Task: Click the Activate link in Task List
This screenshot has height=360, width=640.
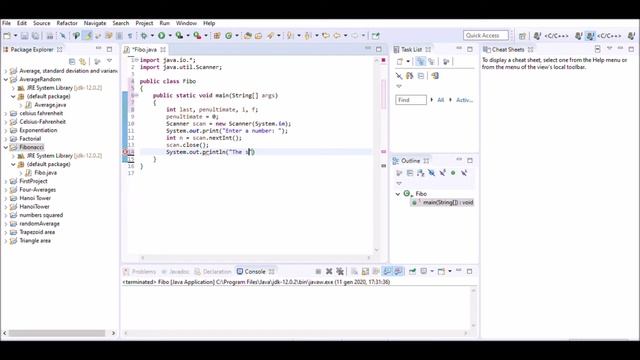Action: coord(464,100)
